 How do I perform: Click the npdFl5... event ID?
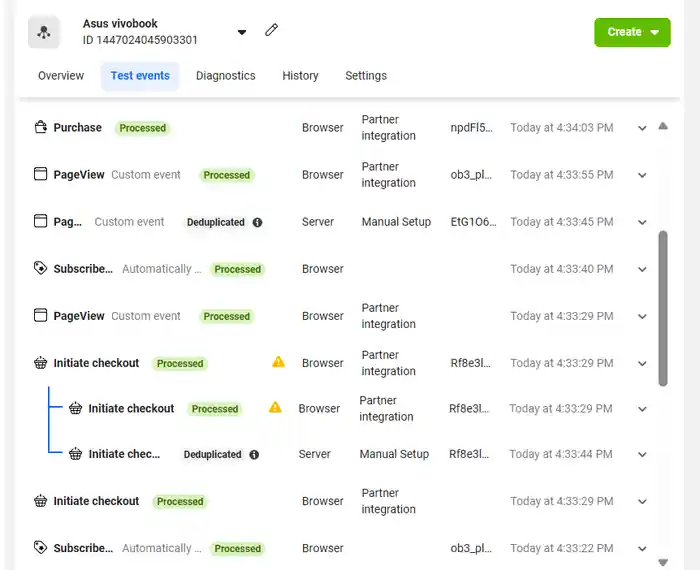tap(471, 128)
